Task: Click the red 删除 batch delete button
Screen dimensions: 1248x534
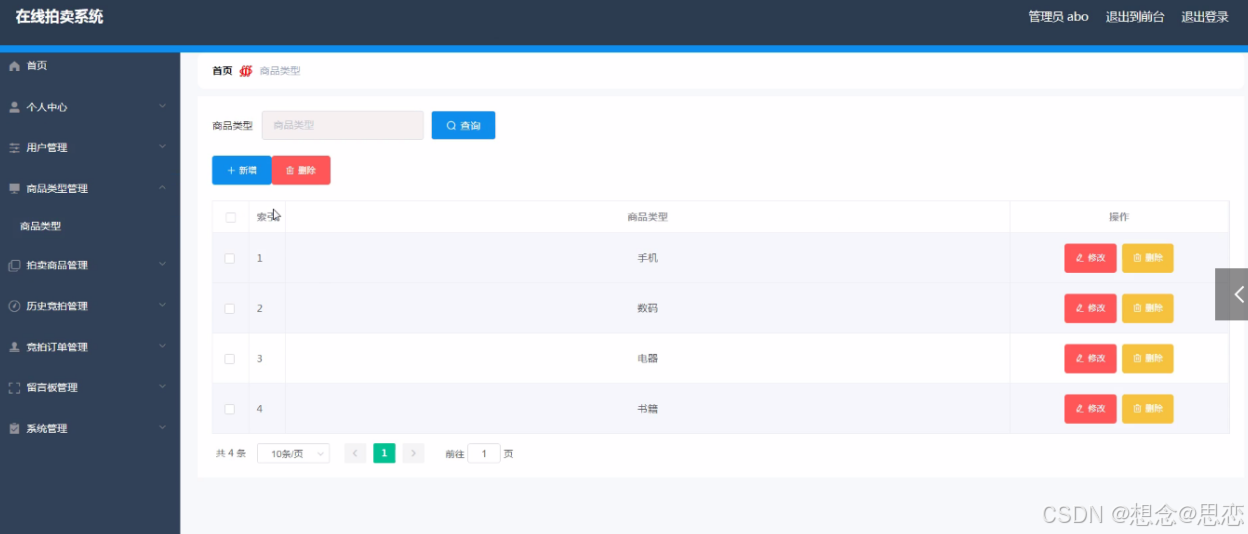Action: (x=301, y=170)
